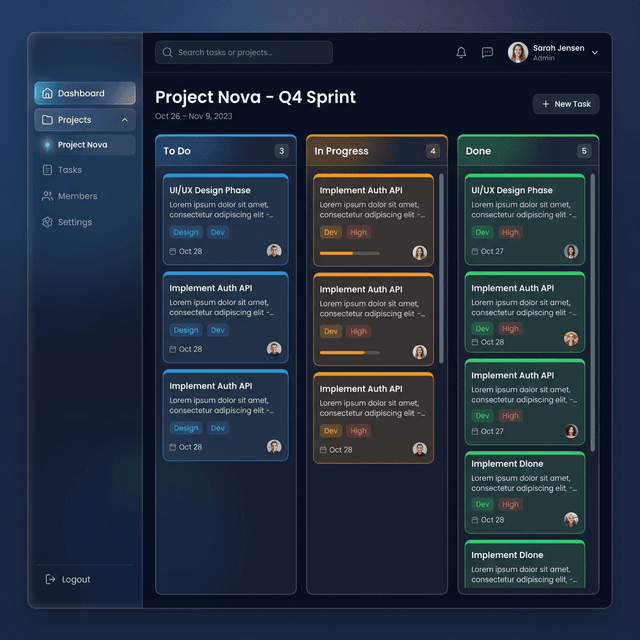This screenshot has width=640, height=640.
Task: Click the notification bell icon
Action: click(461, 52)
